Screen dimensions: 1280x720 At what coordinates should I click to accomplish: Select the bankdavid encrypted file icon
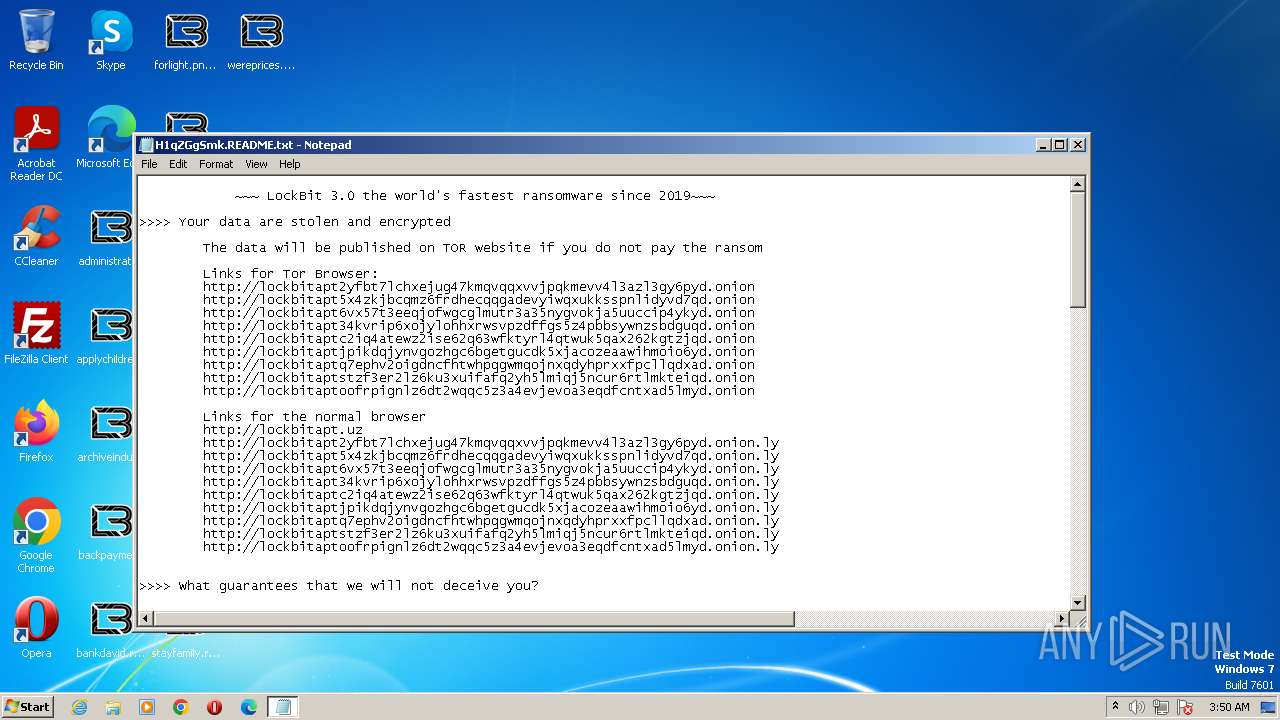point(110,628)
